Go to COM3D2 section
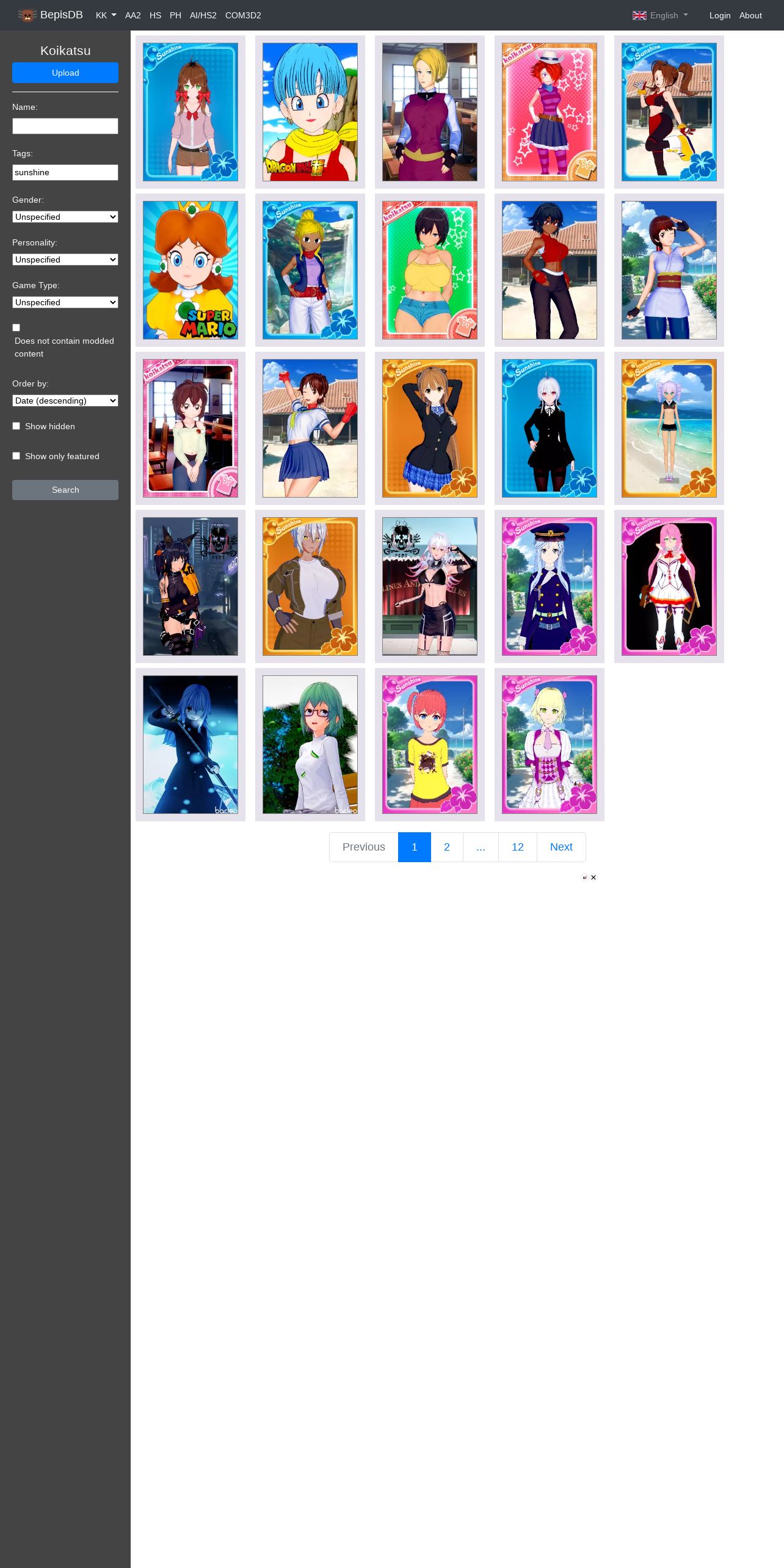 click(243, 15)
